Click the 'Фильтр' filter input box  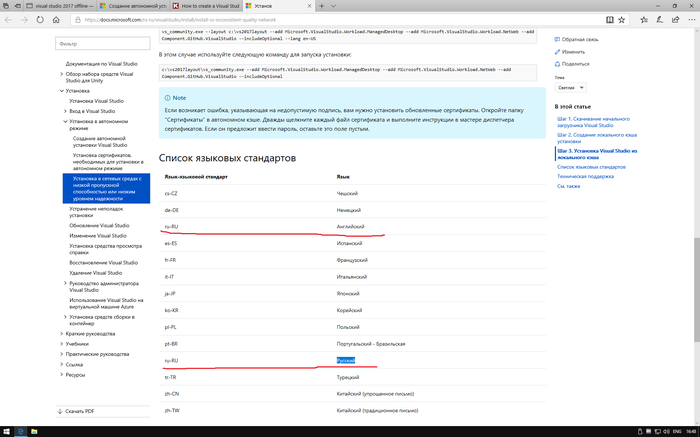pyautogui.click(x=103, y=44)
